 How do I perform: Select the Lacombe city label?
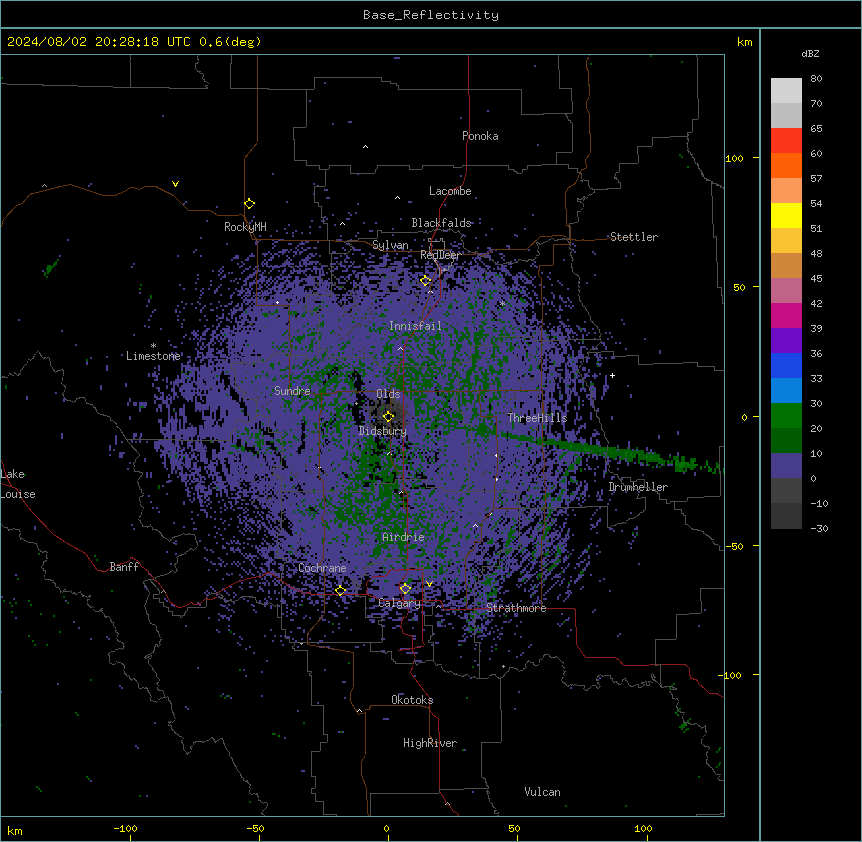point(450,191)
